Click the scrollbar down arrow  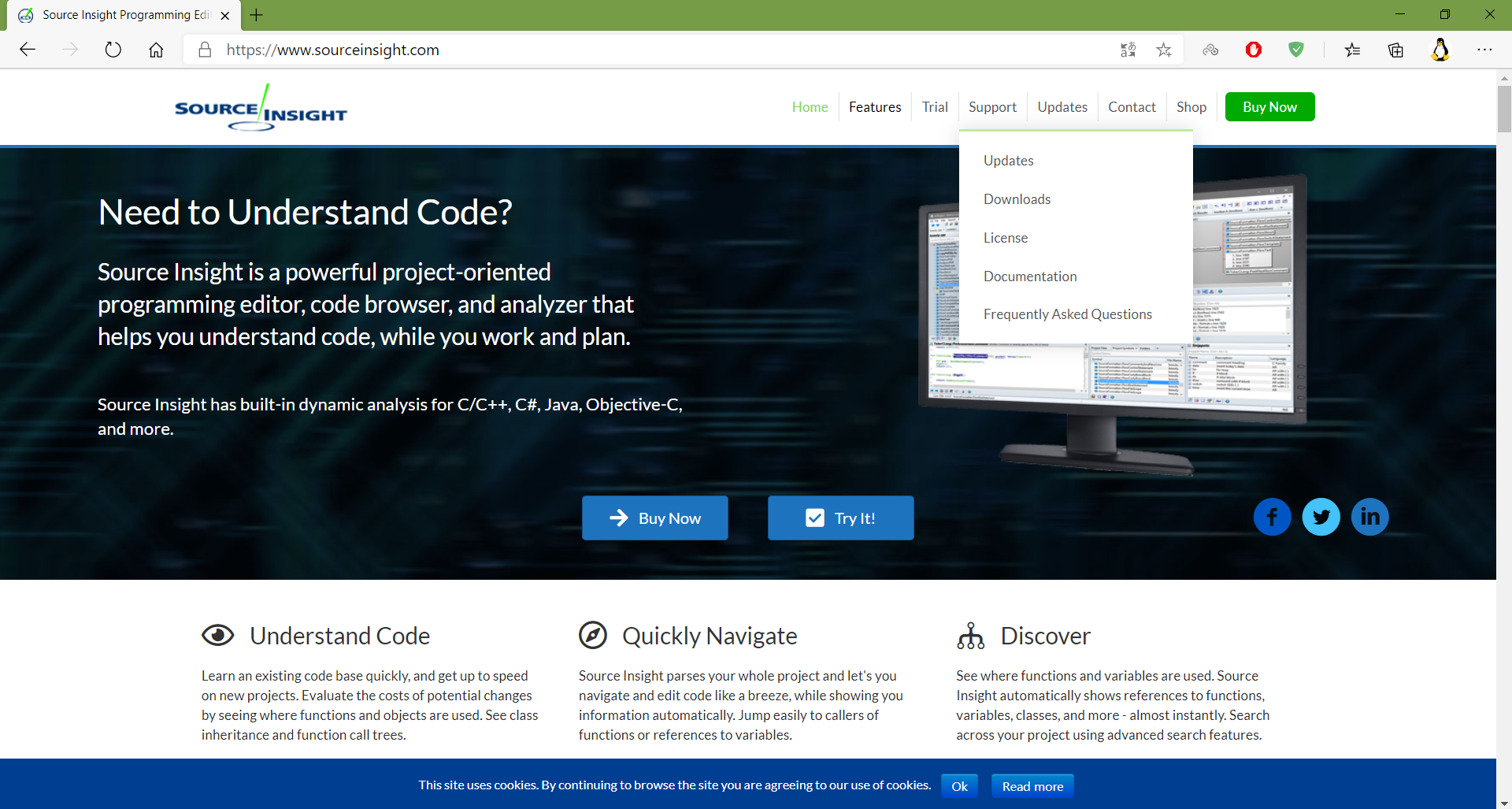[1504, 803]
